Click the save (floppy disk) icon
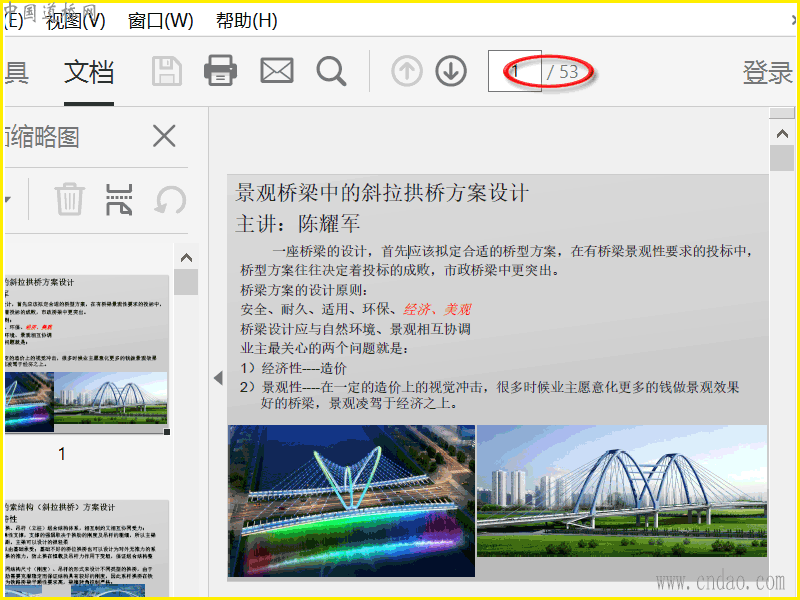This screenshot has width=800, height=600. click(x=167, y=71)
